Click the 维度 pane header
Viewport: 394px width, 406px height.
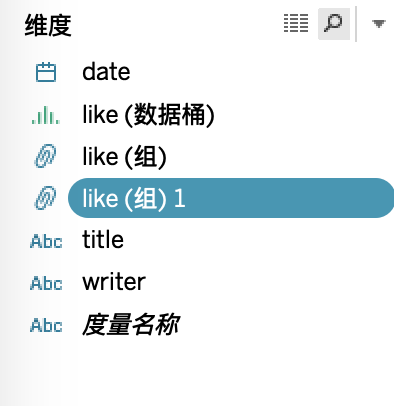pyautogui.click(x=48, y=25)
